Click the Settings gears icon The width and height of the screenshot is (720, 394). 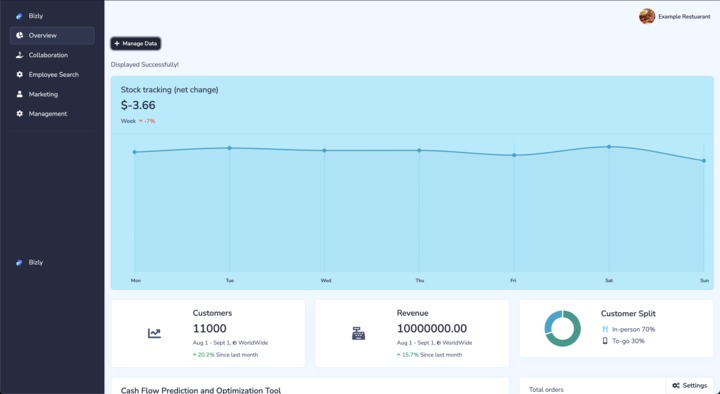(675, 386)
